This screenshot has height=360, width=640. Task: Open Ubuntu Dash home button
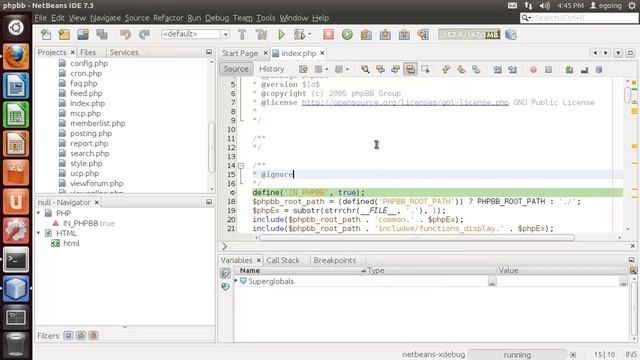click(16, 27)
